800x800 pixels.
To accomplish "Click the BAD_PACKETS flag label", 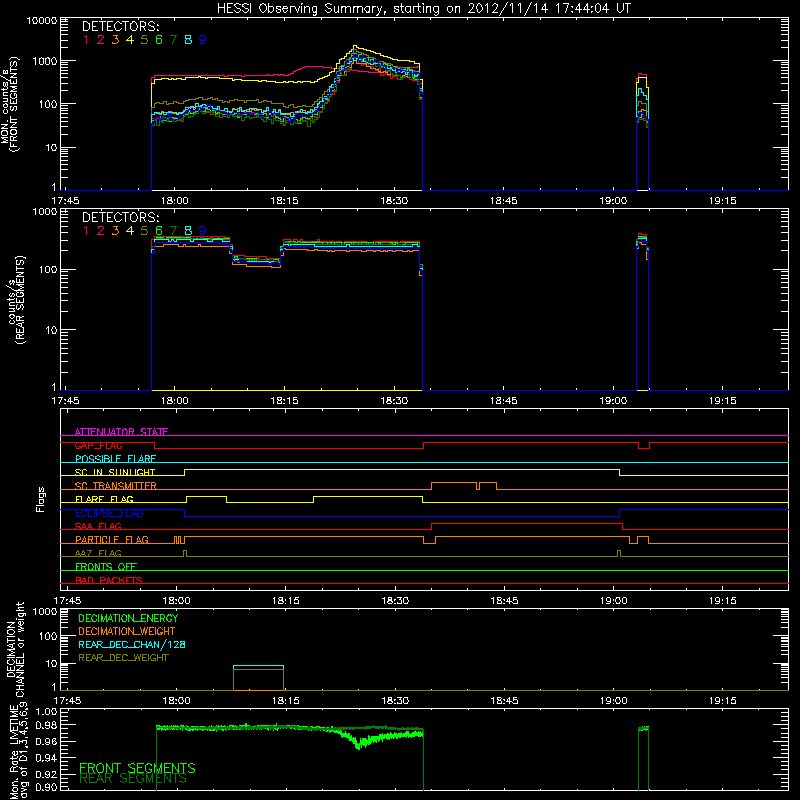I will pos(109,580).
